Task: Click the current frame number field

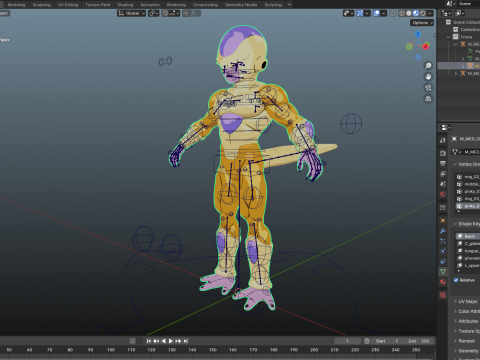Action: (x=347, y=341)
